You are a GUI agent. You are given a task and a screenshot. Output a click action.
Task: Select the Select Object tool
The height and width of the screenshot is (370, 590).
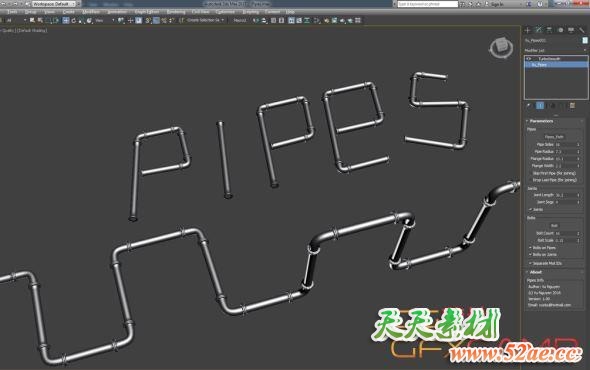pos(32,20)
